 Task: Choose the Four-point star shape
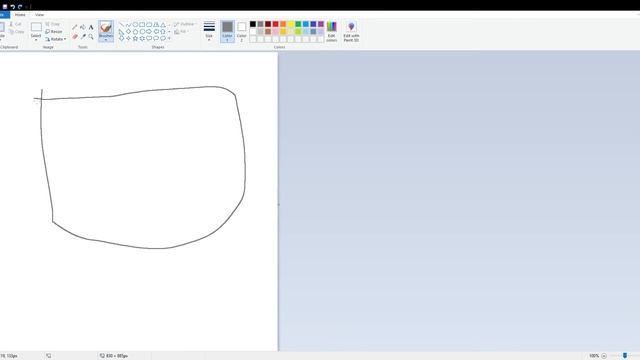pyautogui.click(x=128, y=38)
